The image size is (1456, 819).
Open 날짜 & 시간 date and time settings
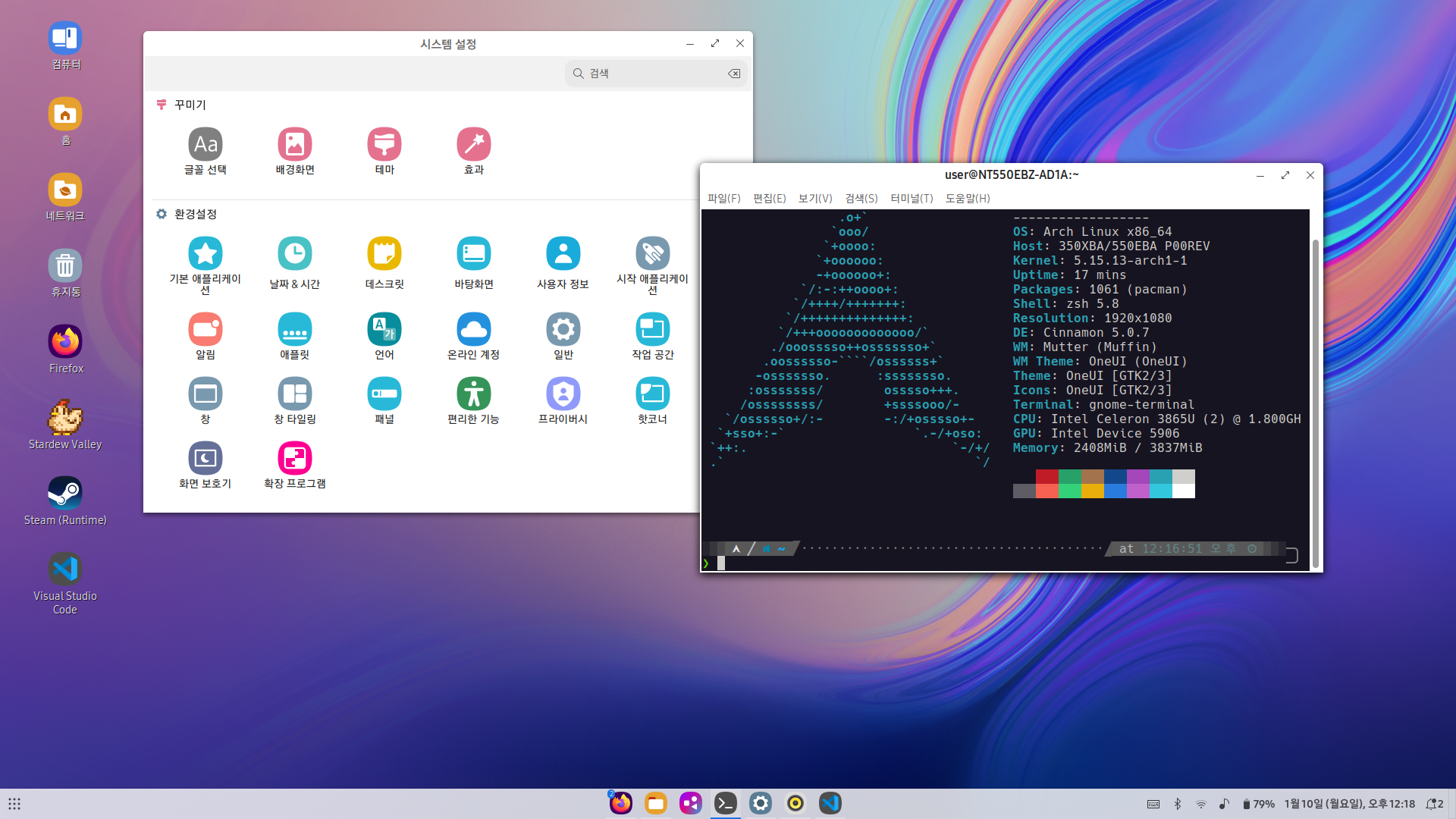coord(295,254)
